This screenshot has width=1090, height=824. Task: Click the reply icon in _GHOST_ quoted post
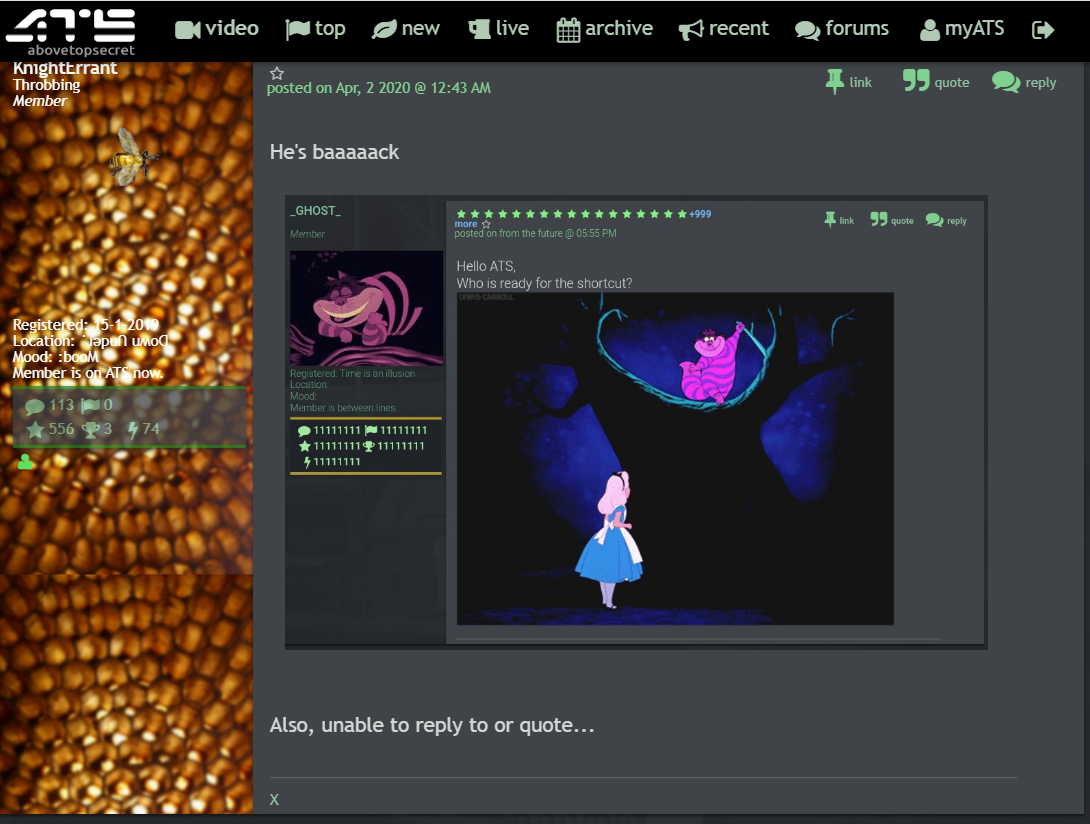coord(934,220)
